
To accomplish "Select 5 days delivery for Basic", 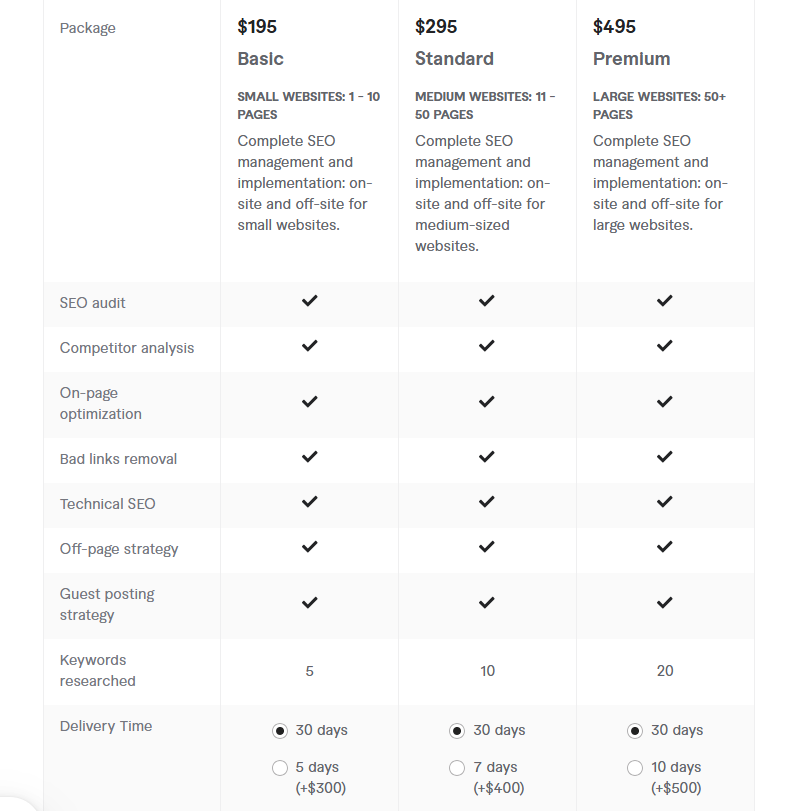I will pyautogui.click(x=280, y=768).
